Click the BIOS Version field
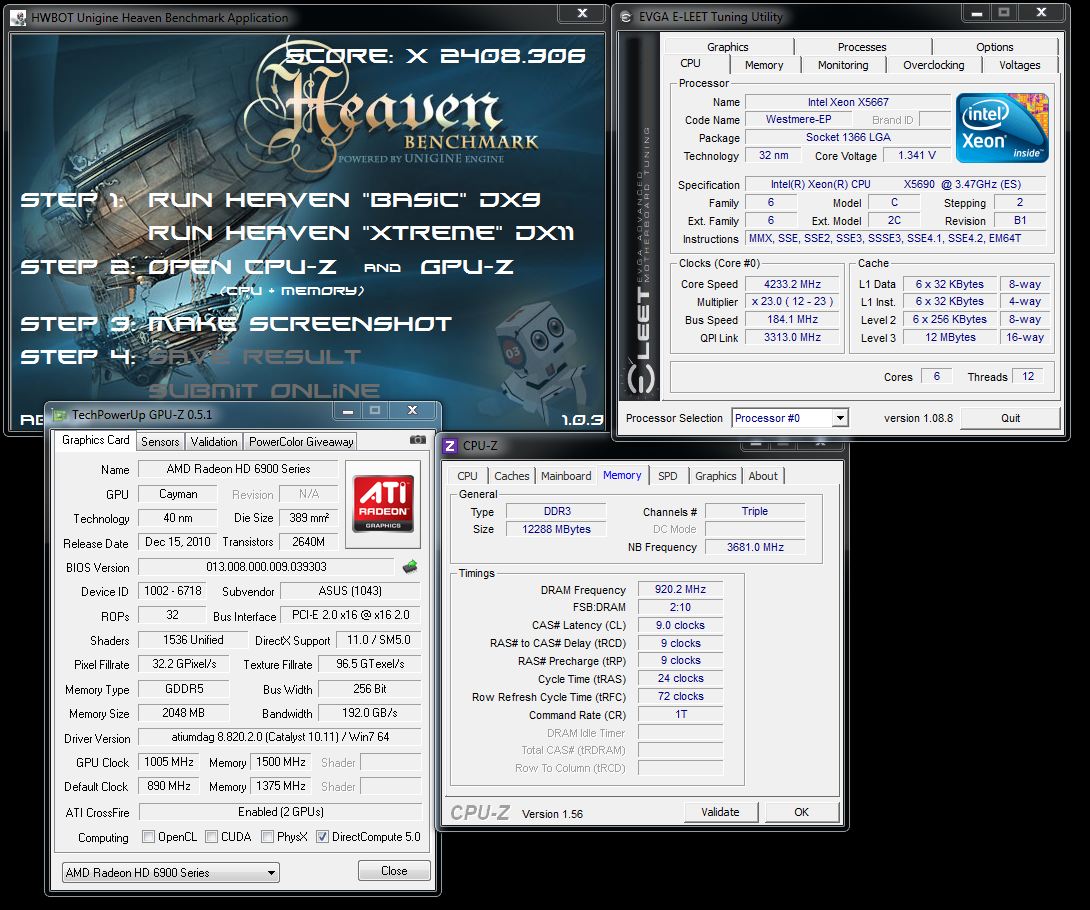Image resolution: width=1090 pixels, height=910 pixels. click(266, 567)
